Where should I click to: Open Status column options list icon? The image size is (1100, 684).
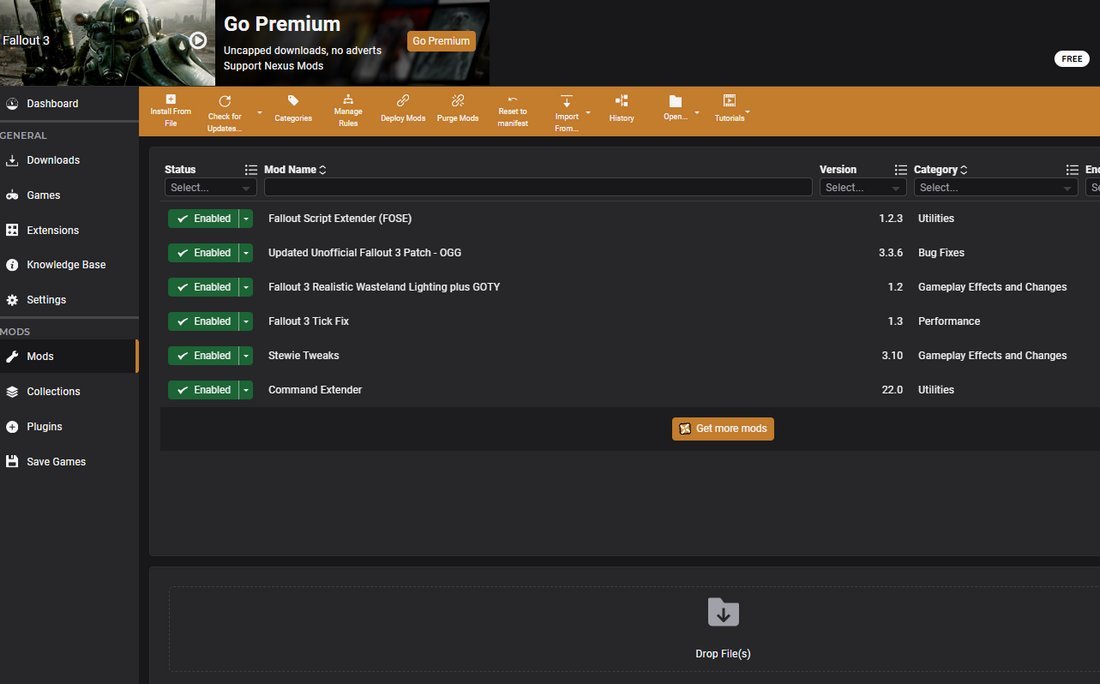(x=250, y=170)
